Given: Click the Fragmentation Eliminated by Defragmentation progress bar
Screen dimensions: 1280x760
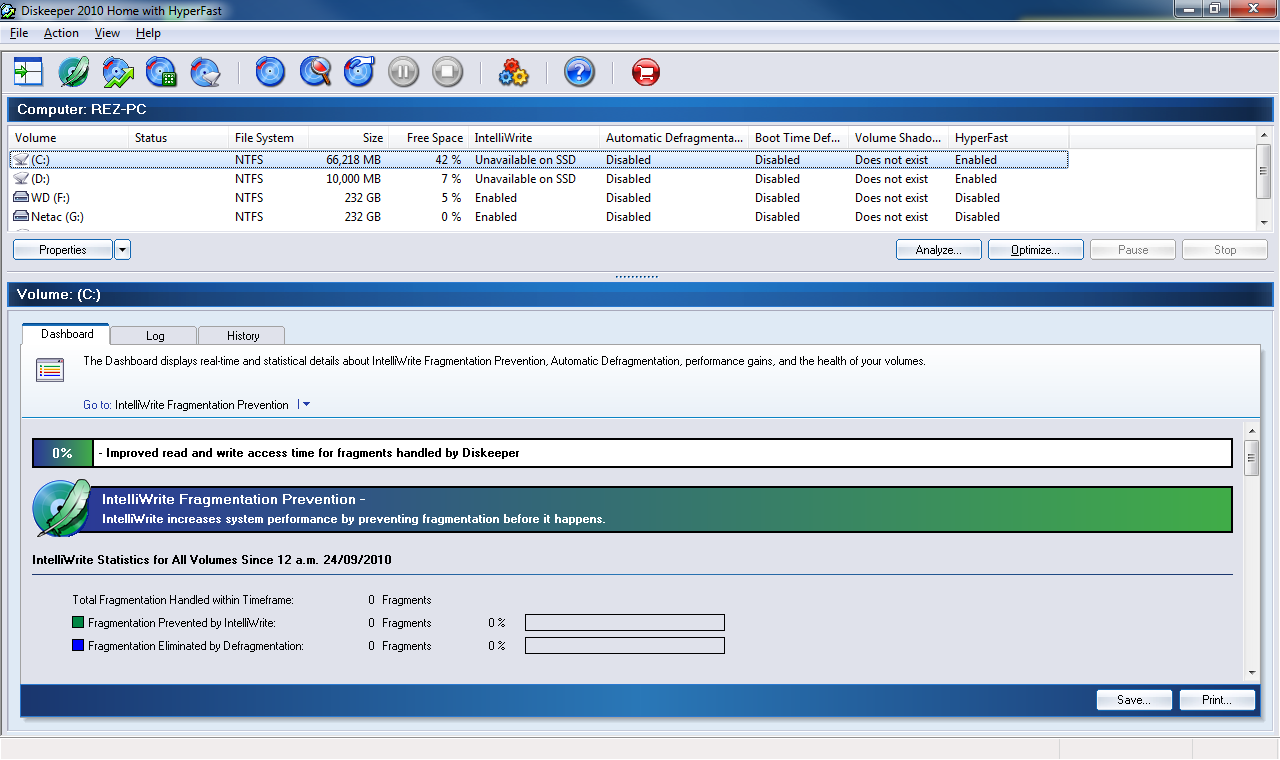Looking at the screenshot, I should (625, 646).
